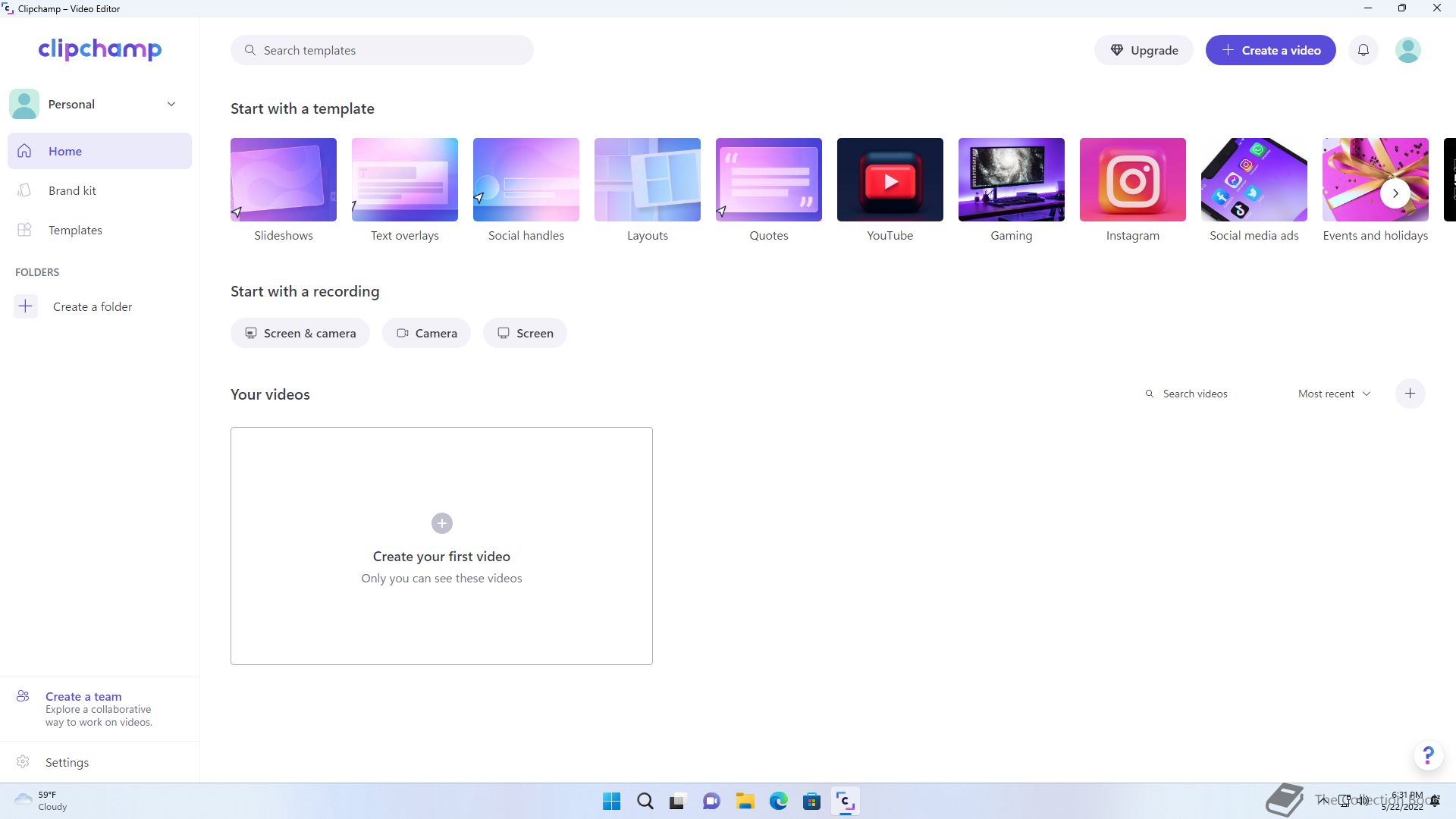The height and width of the screenshot is (819, 1456).
Task: Open the YouTube template thumbnail
Action: point(890,180)
